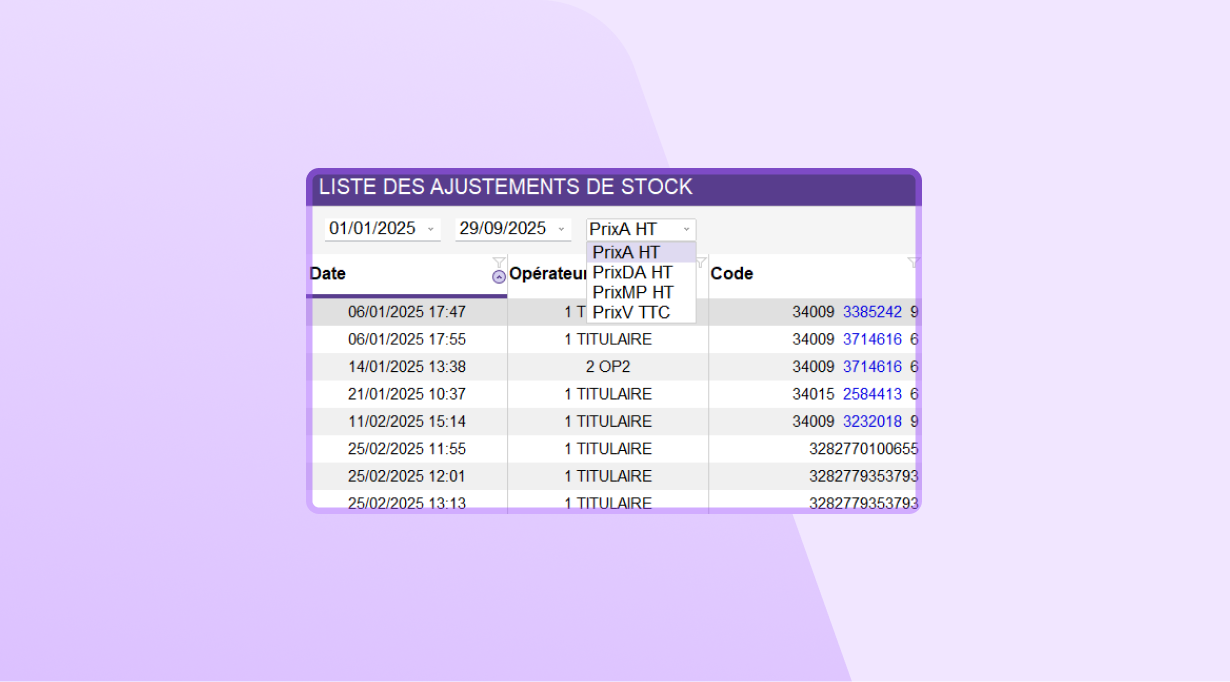Open code link 3714616 in 06/01/2025 17:55 row

pyautogui.click(x=872, y=339)
